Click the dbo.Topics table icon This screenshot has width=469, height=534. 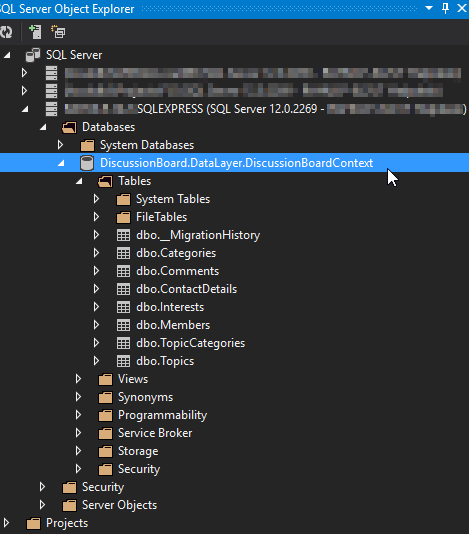point(123,361)
